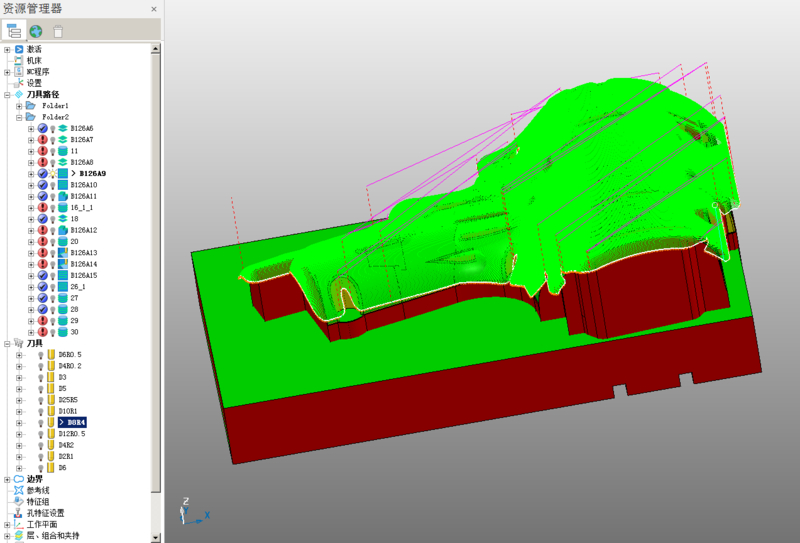Open the globe browser tab icon

tap(36, 30)
